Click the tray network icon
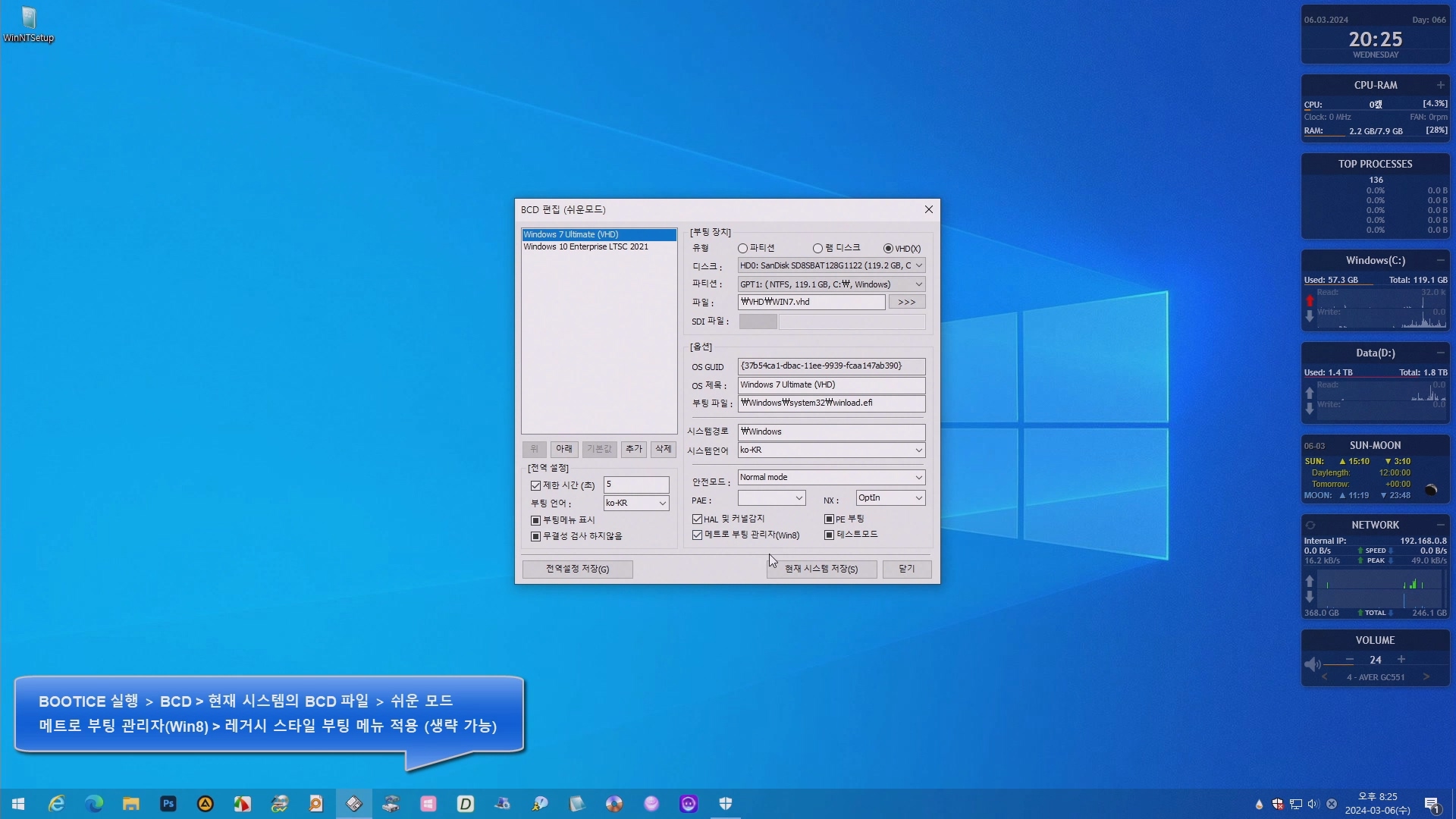 point(1295,804)
